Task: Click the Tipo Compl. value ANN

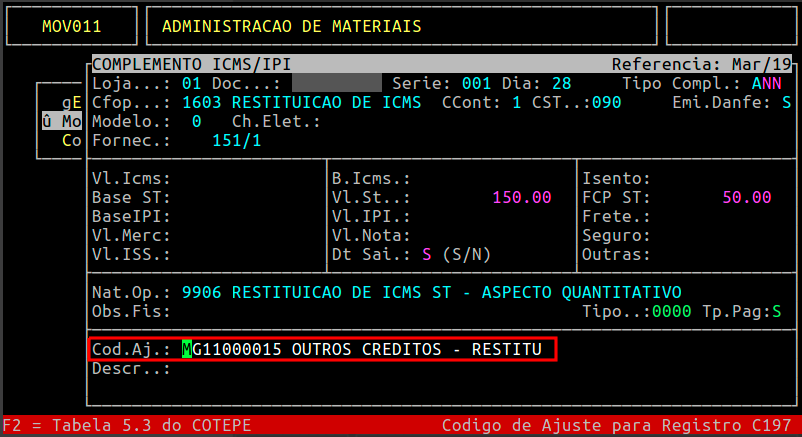Action: (767, 83)
